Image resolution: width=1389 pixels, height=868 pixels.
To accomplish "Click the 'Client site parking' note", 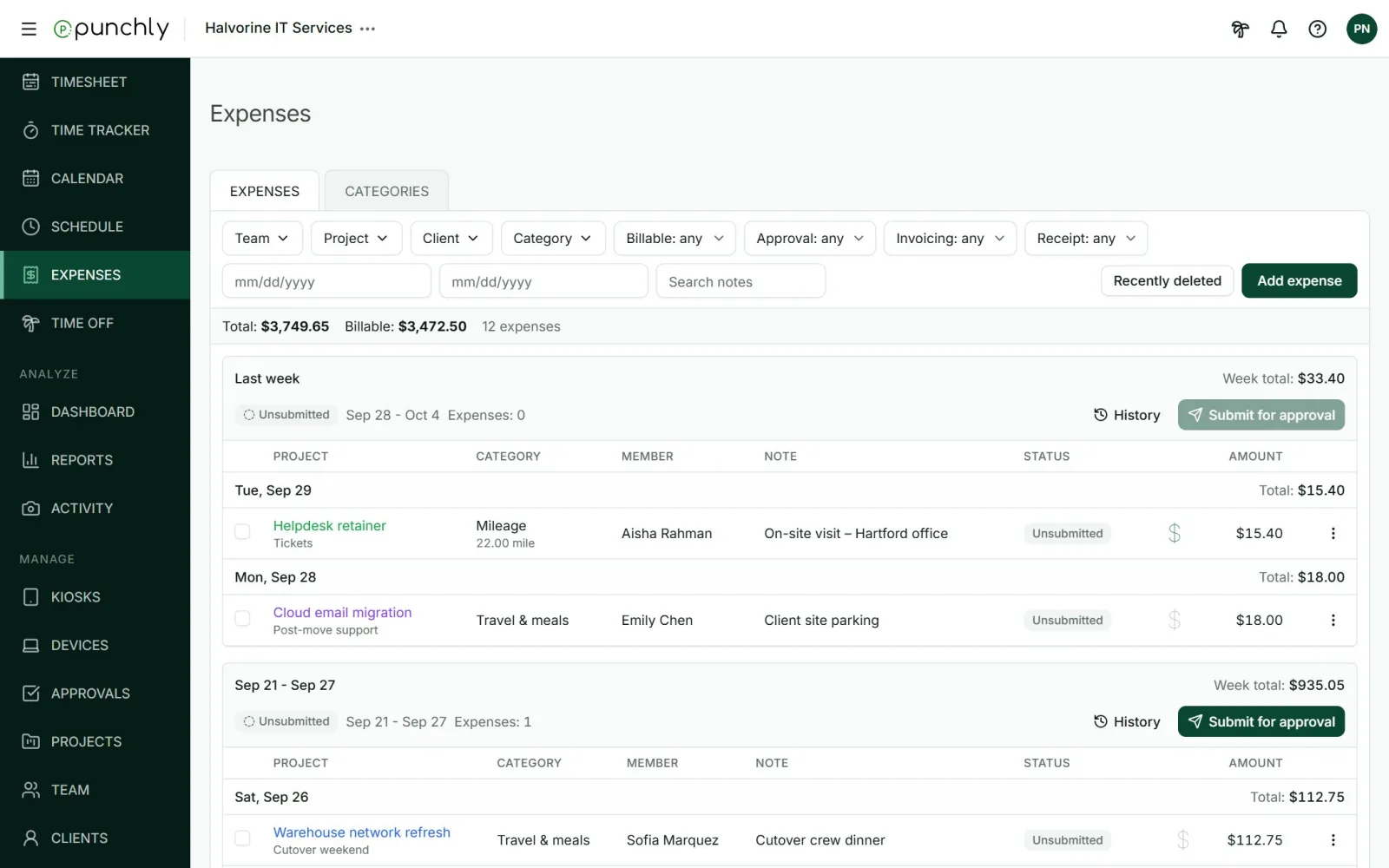I will (x=821, y=620).
